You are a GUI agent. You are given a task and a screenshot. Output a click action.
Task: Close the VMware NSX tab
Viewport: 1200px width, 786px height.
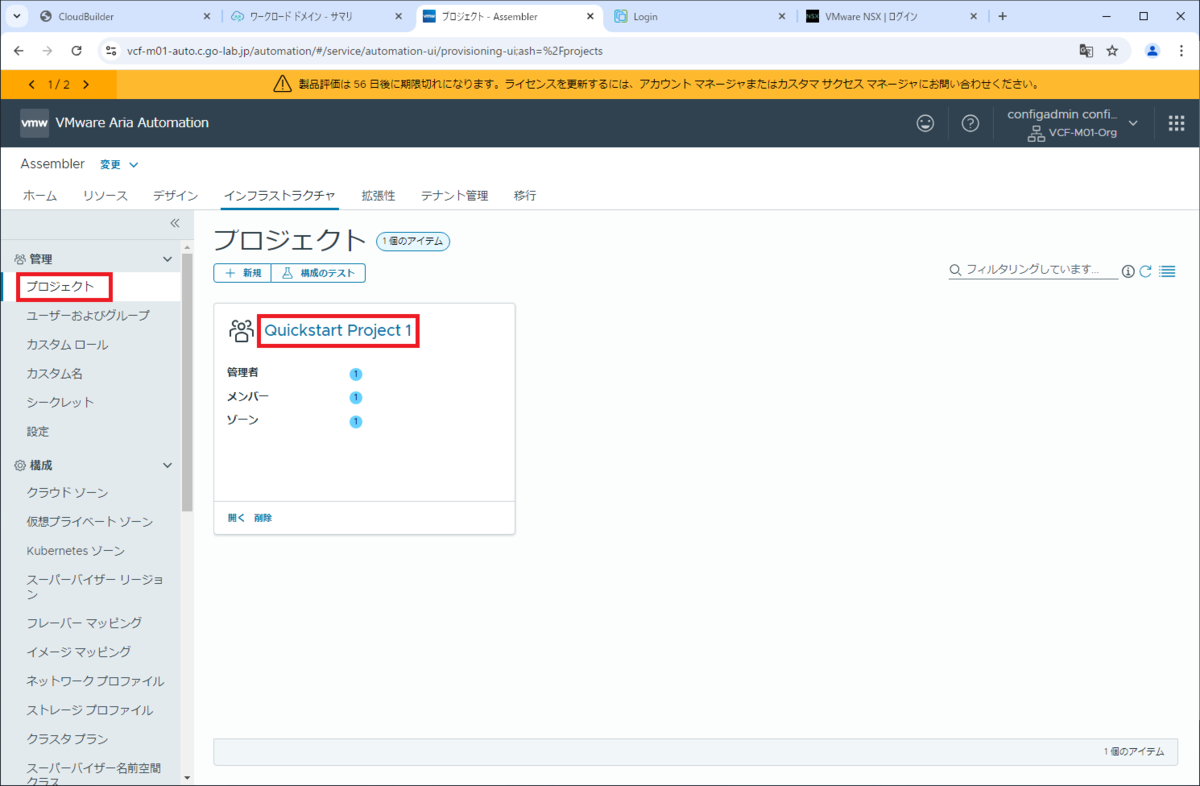972,16
